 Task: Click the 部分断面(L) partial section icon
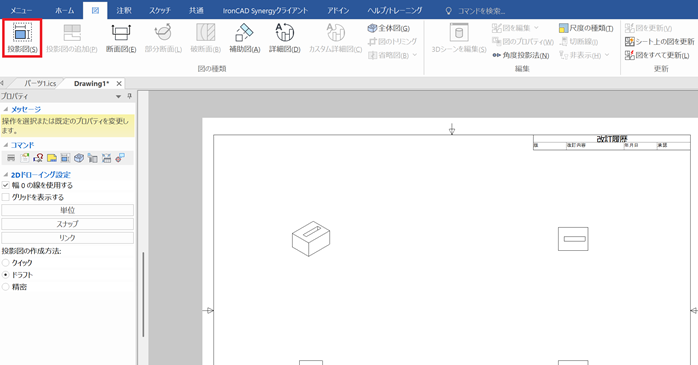[163, 38]
